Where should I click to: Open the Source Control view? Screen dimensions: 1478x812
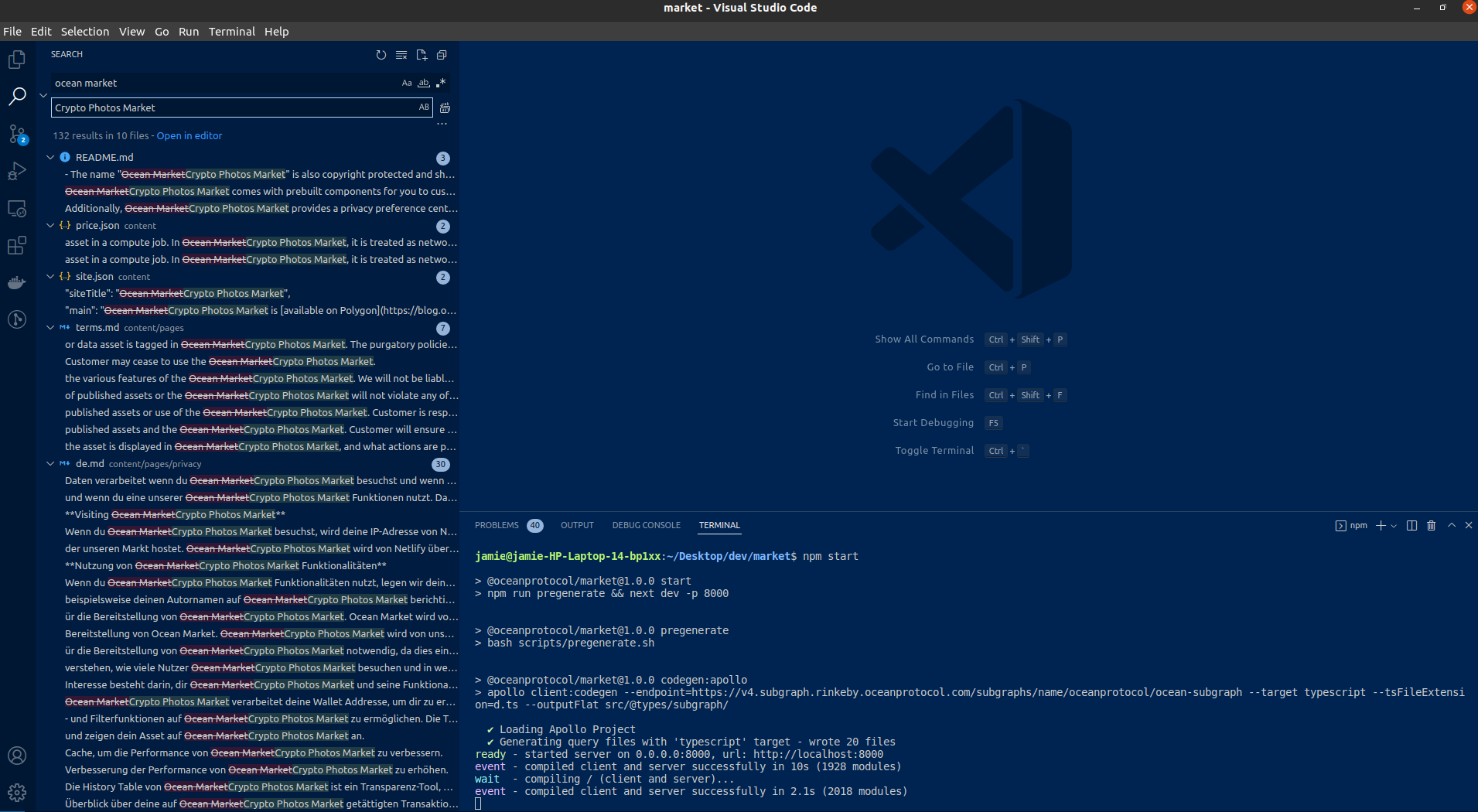[x=17, y=134]
